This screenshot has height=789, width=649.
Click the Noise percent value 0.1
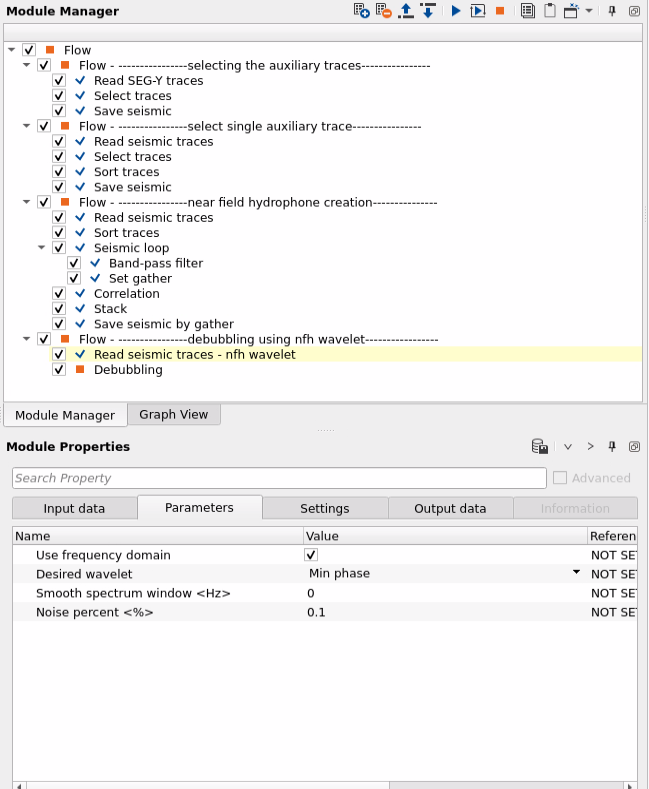(x=316, y=612)
